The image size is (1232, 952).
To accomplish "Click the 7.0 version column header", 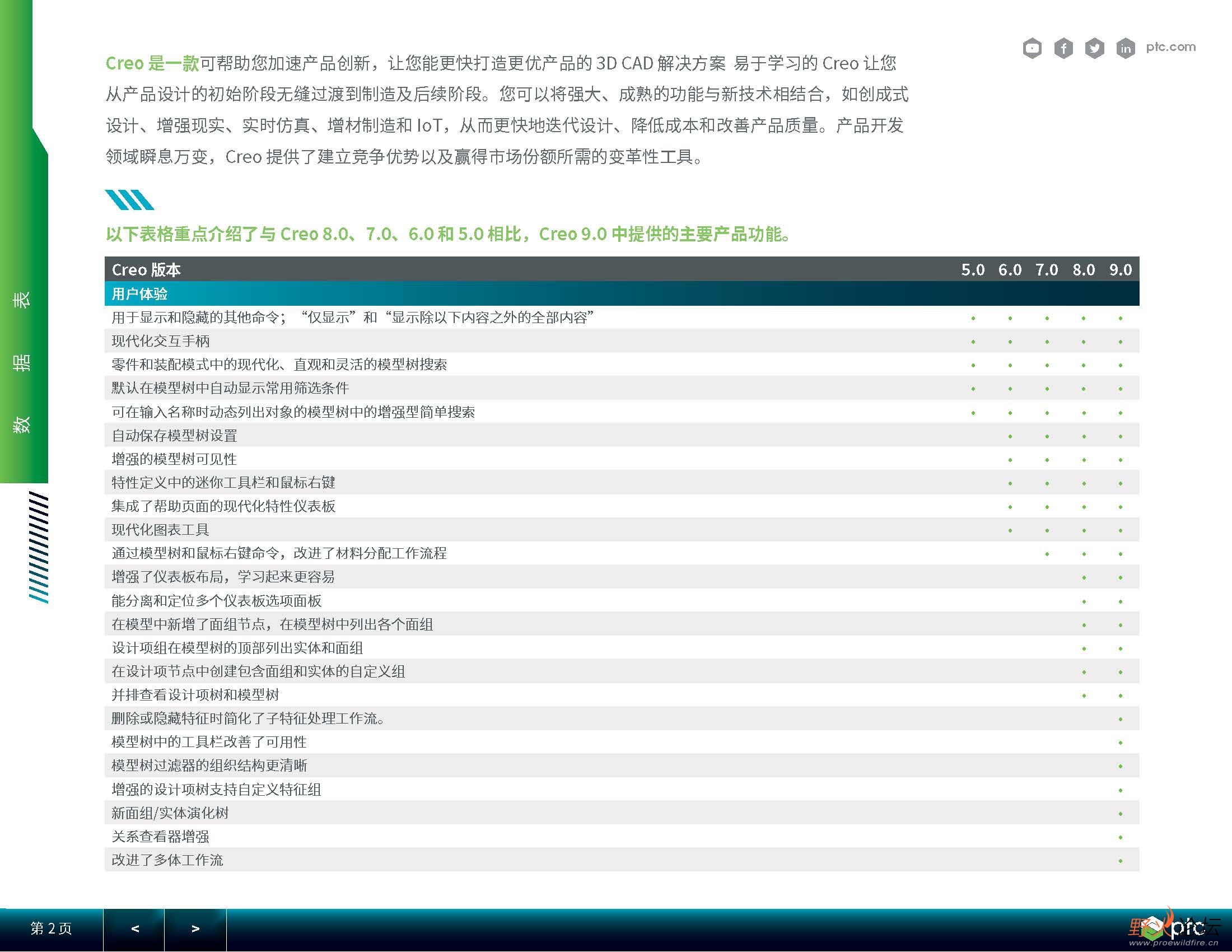I will 1047,269.
